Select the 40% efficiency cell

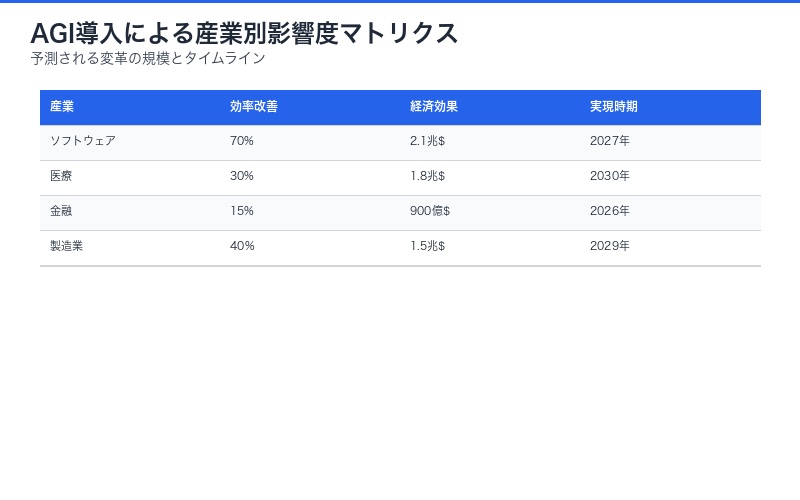click(x=242, y=247)
